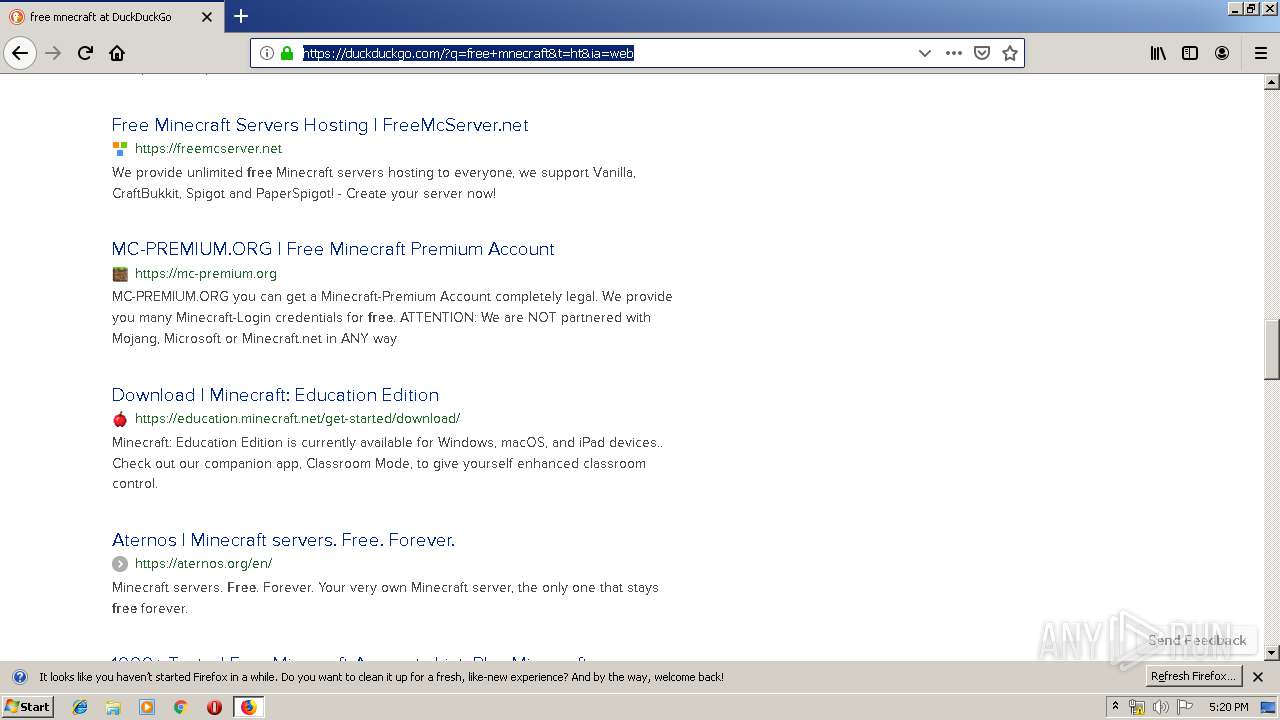This screenshot has height=720, width=1280.
Task: Open the Library bookmarks and history panel
Action: point(1158,53)
